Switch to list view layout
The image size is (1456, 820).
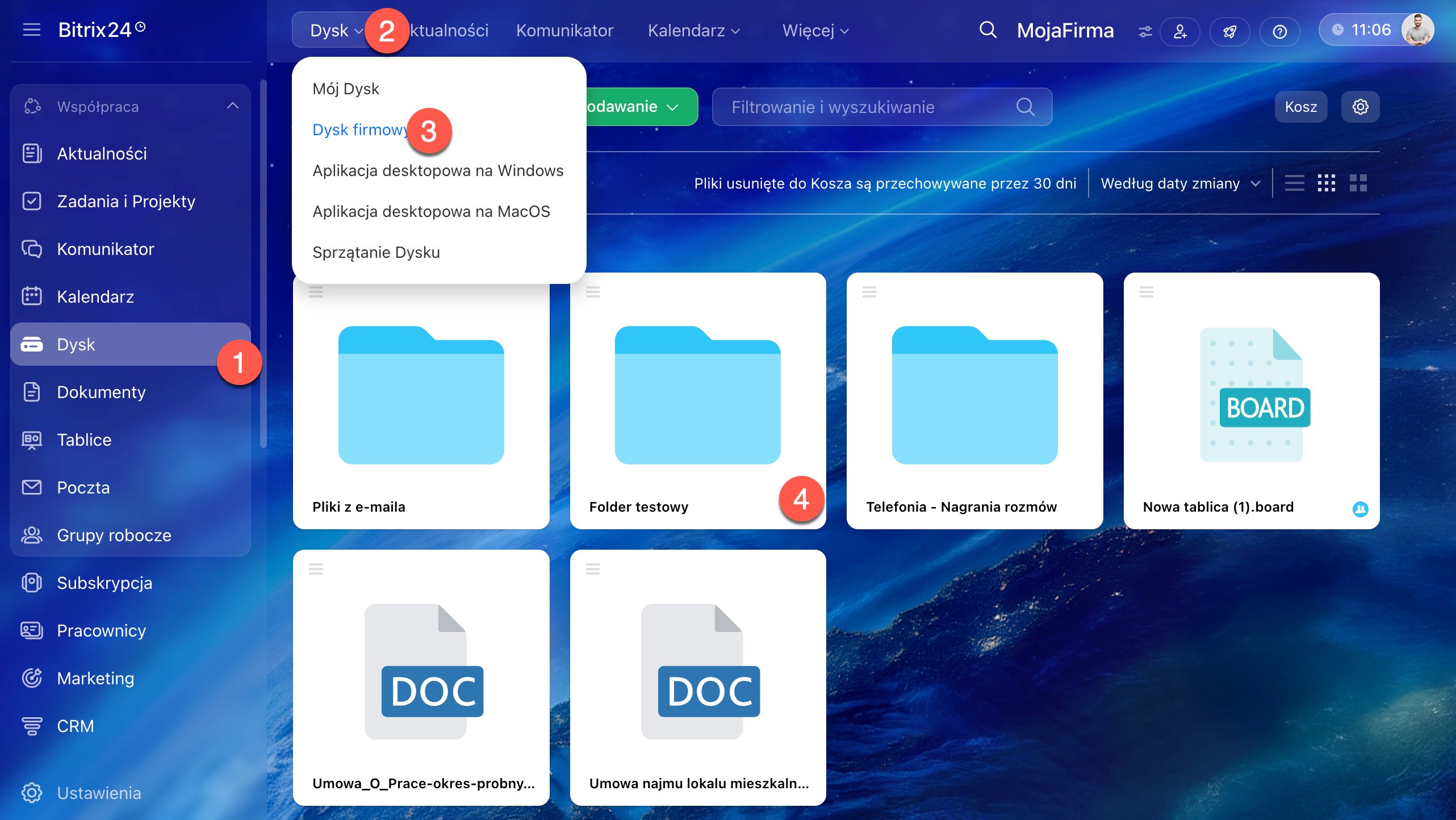pos(1294,183)
